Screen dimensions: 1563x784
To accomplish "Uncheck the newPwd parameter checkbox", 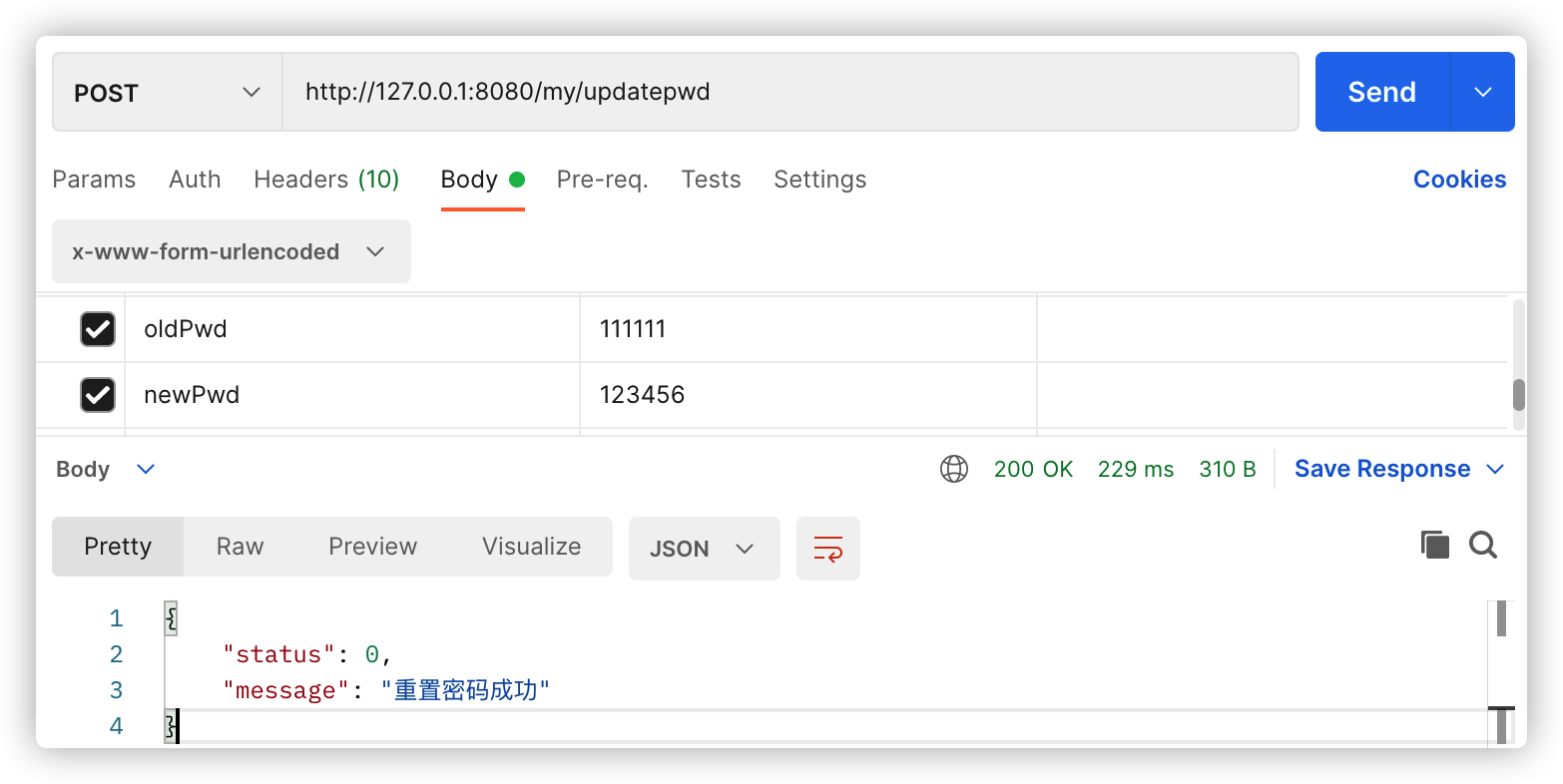I will point(98,394).
